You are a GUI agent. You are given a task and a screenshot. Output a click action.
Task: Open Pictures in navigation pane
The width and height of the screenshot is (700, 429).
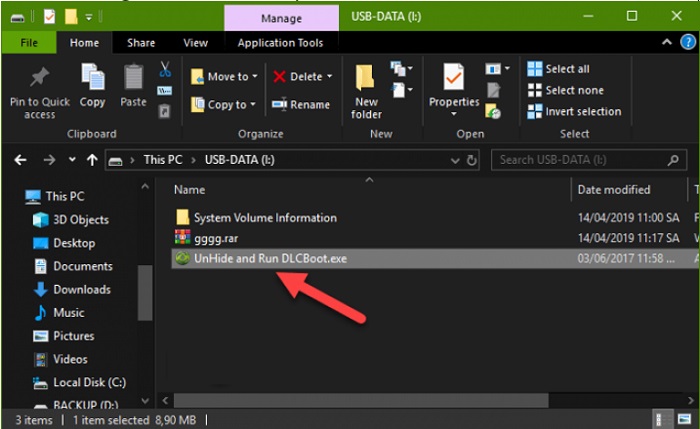(64, 336)
